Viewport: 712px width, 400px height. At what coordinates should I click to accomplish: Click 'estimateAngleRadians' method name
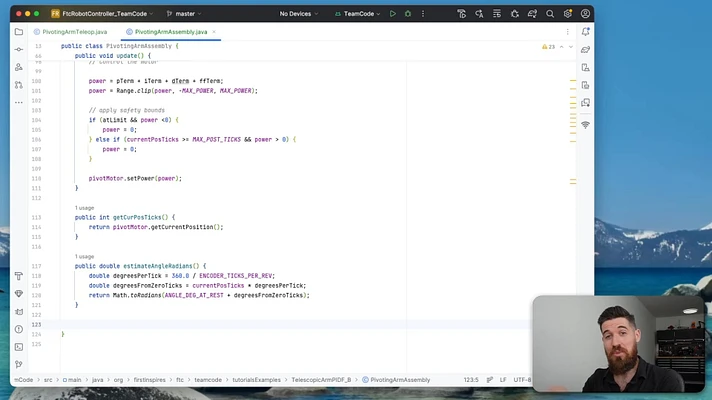(158, 266)
